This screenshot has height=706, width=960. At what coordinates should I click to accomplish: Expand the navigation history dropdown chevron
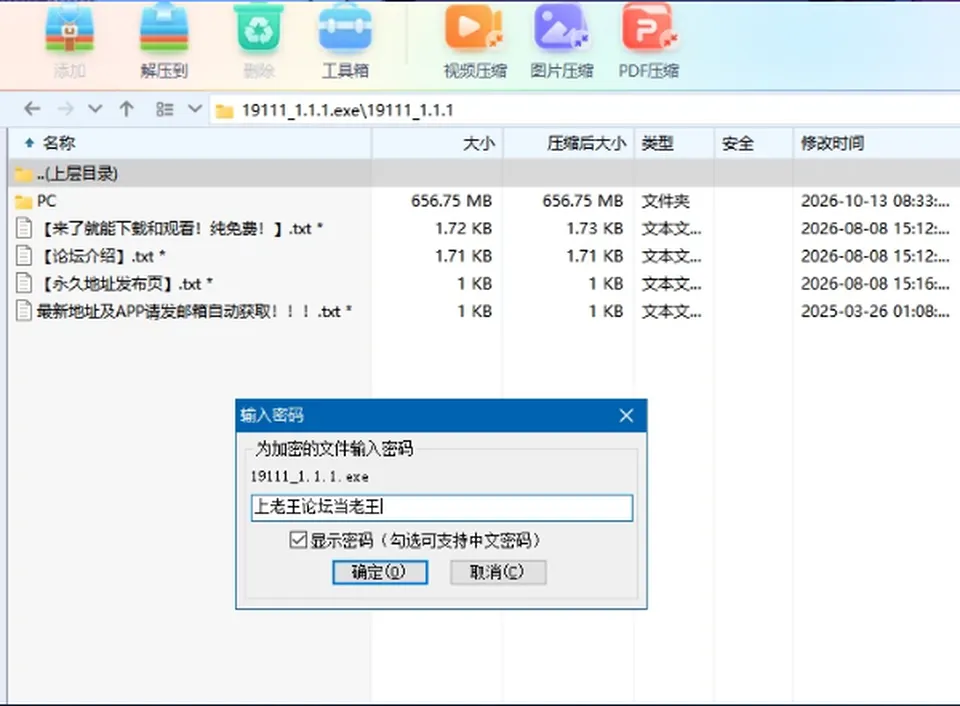(x=95, y=109)
